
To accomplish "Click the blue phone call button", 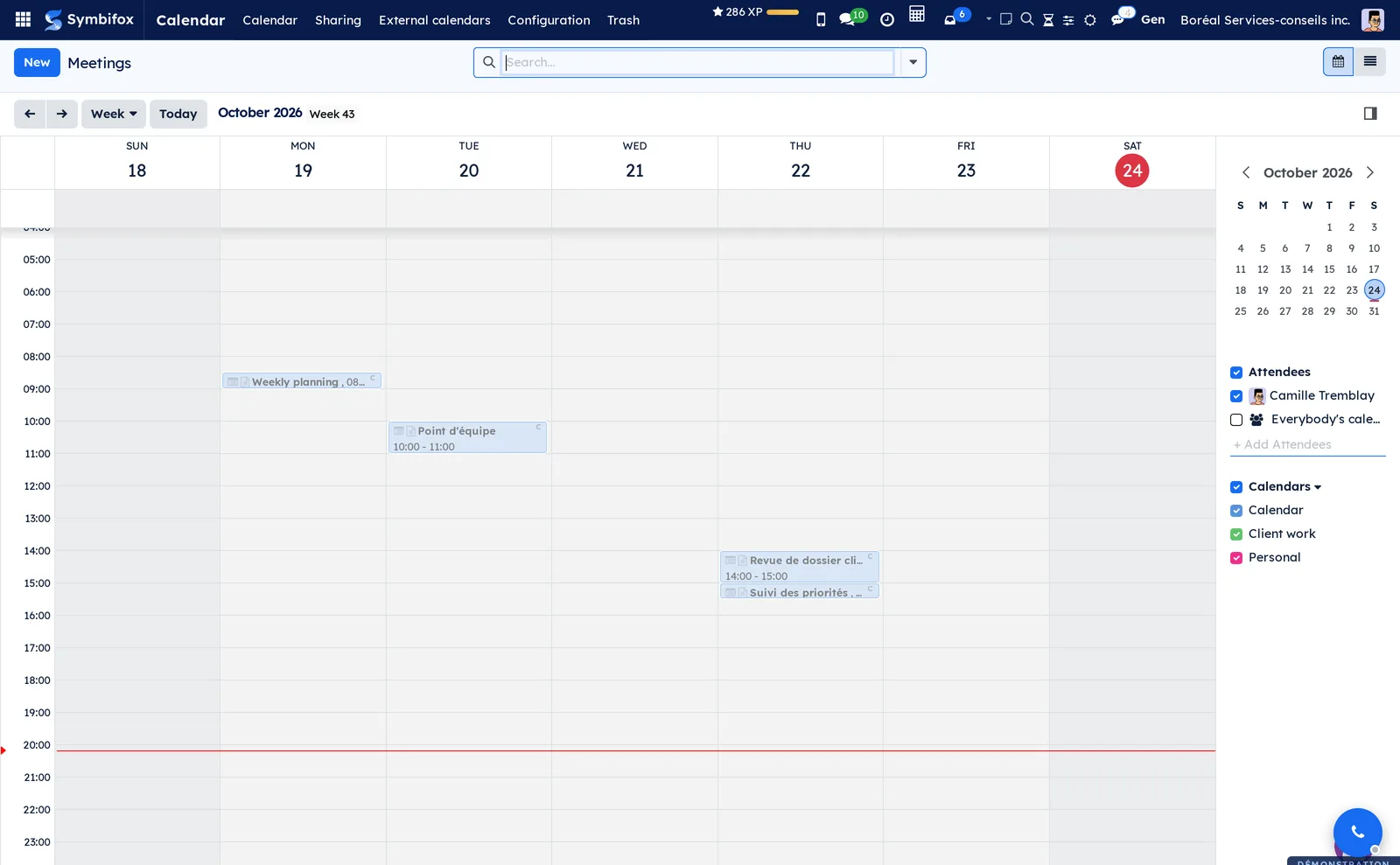I will [x=1357, y=832].
